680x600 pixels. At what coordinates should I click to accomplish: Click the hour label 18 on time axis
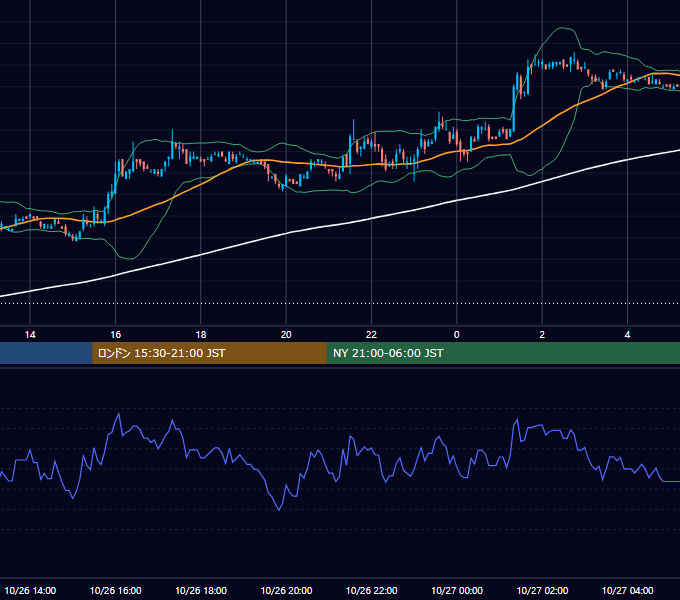point(201,335)
